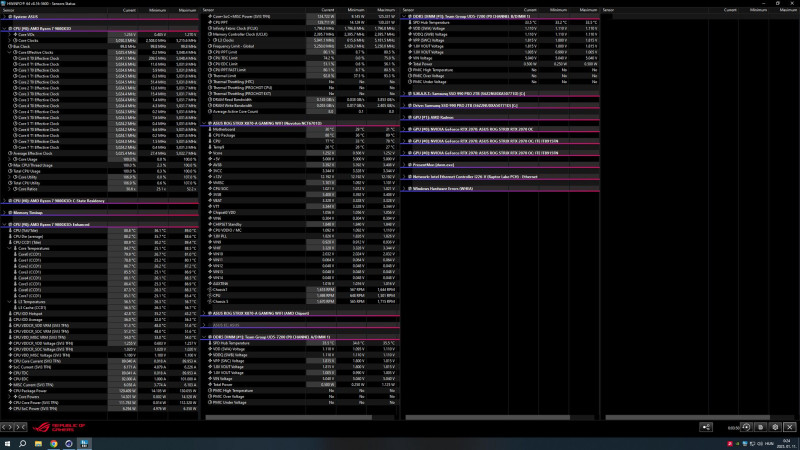
Task: Expand the Windows Hardware Errors (WHEA) group
Action: click(404, 188)
